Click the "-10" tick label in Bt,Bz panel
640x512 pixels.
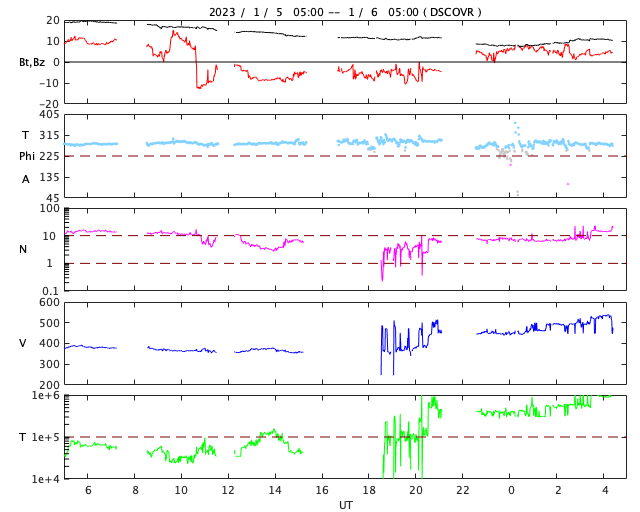pos(49,83)
